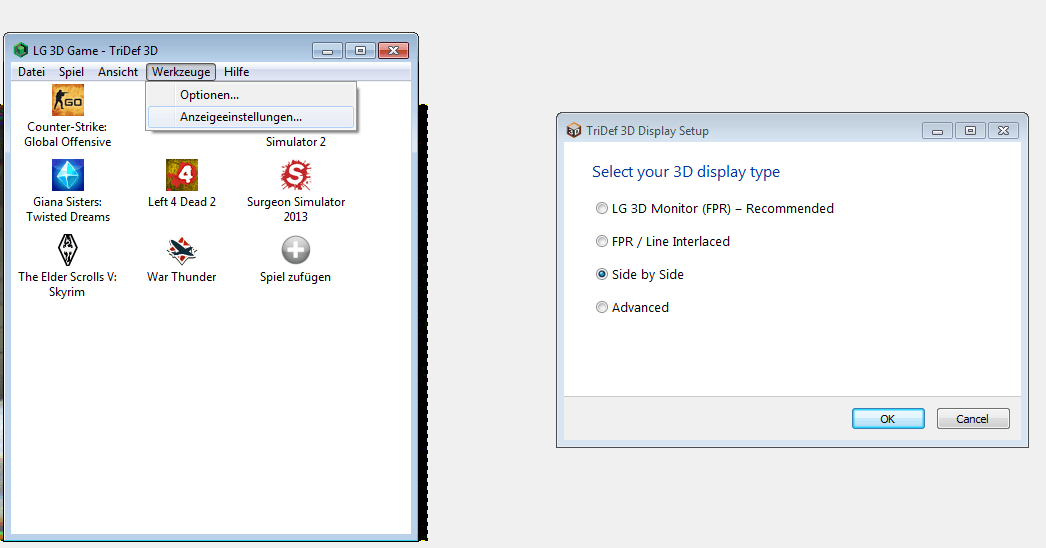The height and width of the screenshot is (548, 1046).
Task: Open the Ansicht menu
Action: (x=117, y=71)
